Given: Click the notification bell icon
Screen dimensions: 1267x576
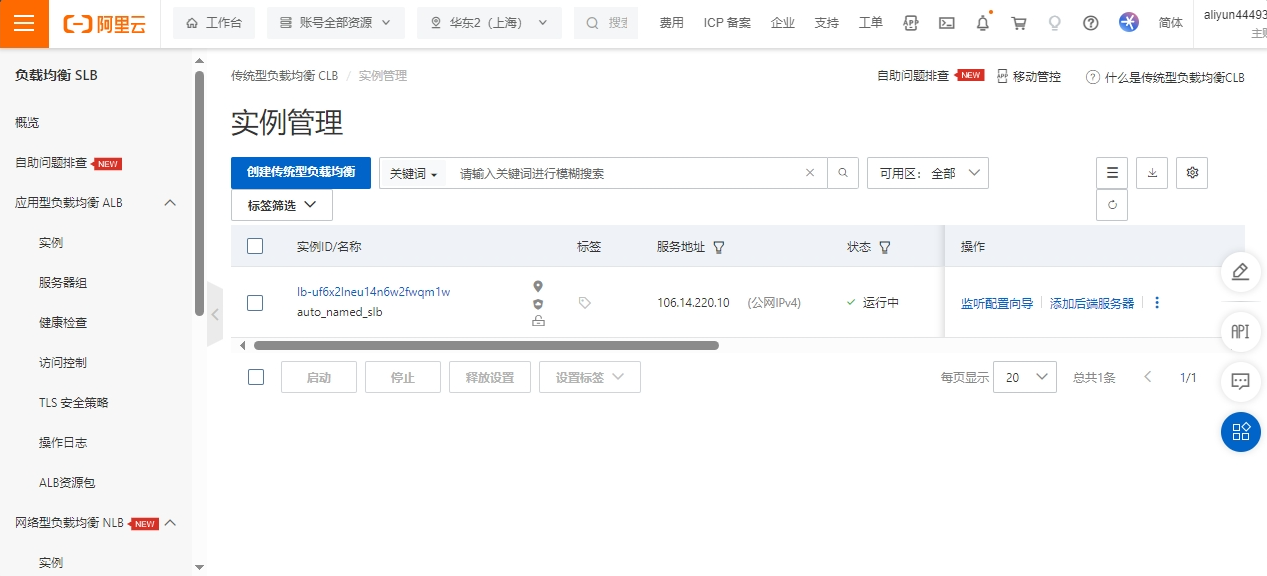Looking at the screenshot, I should coord(983,23).
